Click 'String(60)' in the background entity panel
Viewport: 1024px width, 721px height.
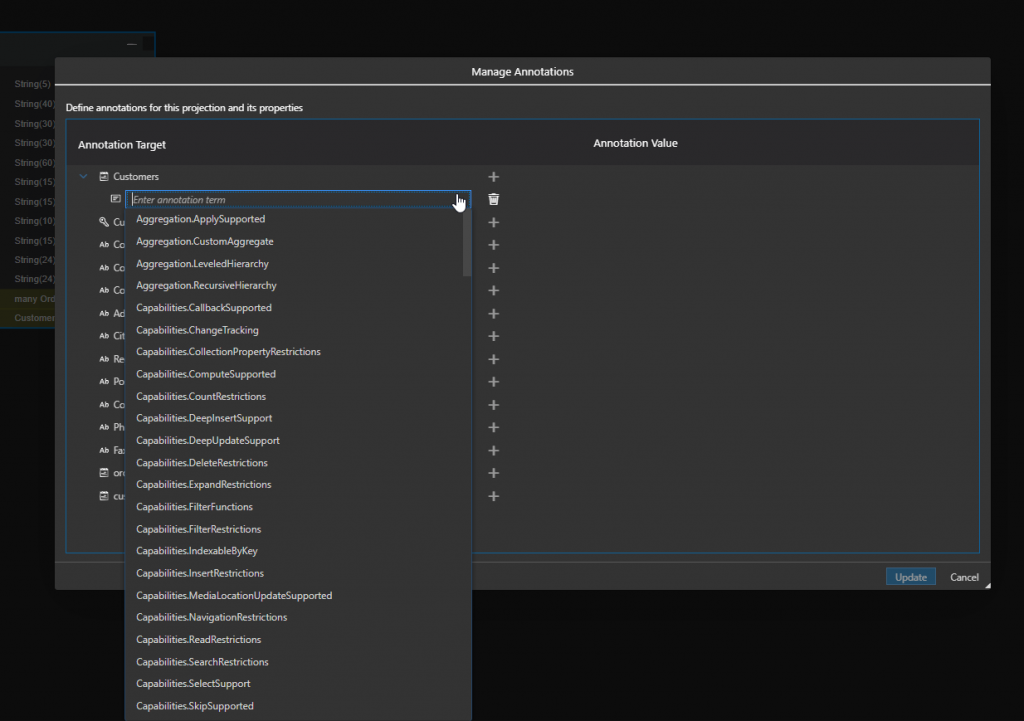35,163
